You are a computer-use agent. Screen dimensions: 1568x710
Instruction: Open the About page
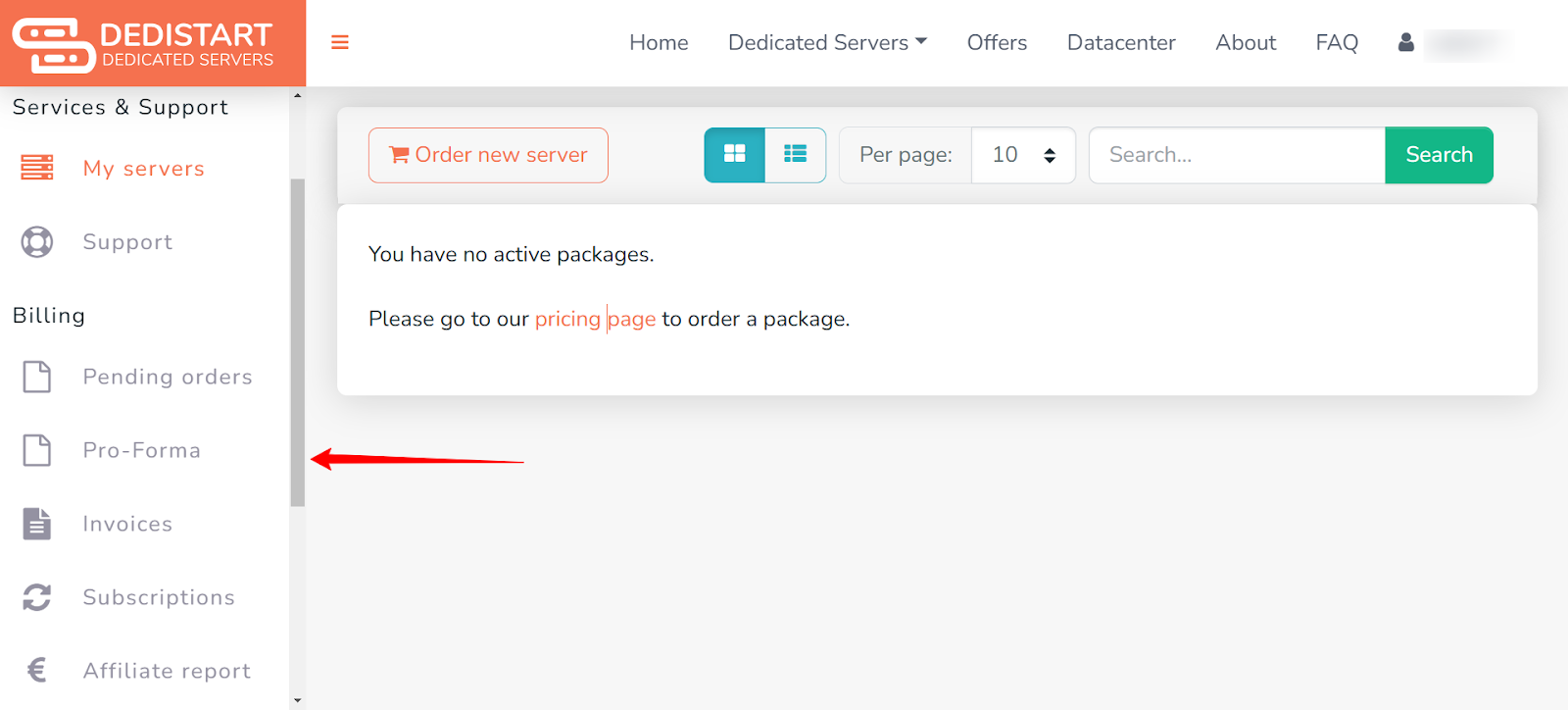coord(1246,42)
